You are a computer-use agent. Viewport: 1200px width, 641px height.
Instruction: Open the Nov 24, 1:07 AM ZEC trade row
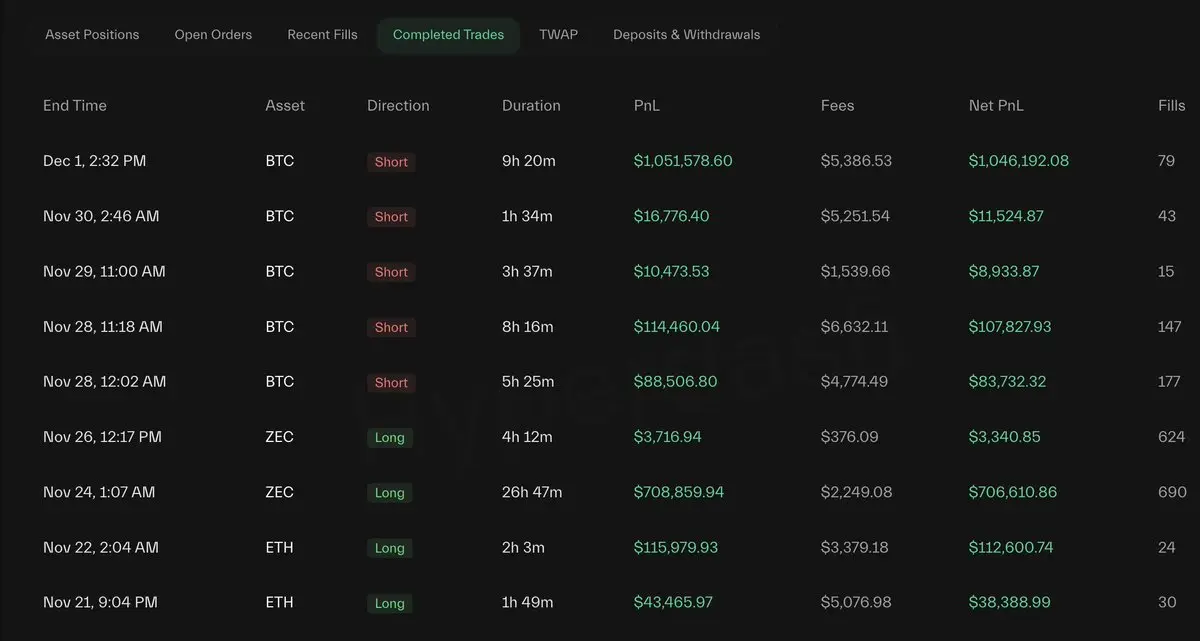99,492
